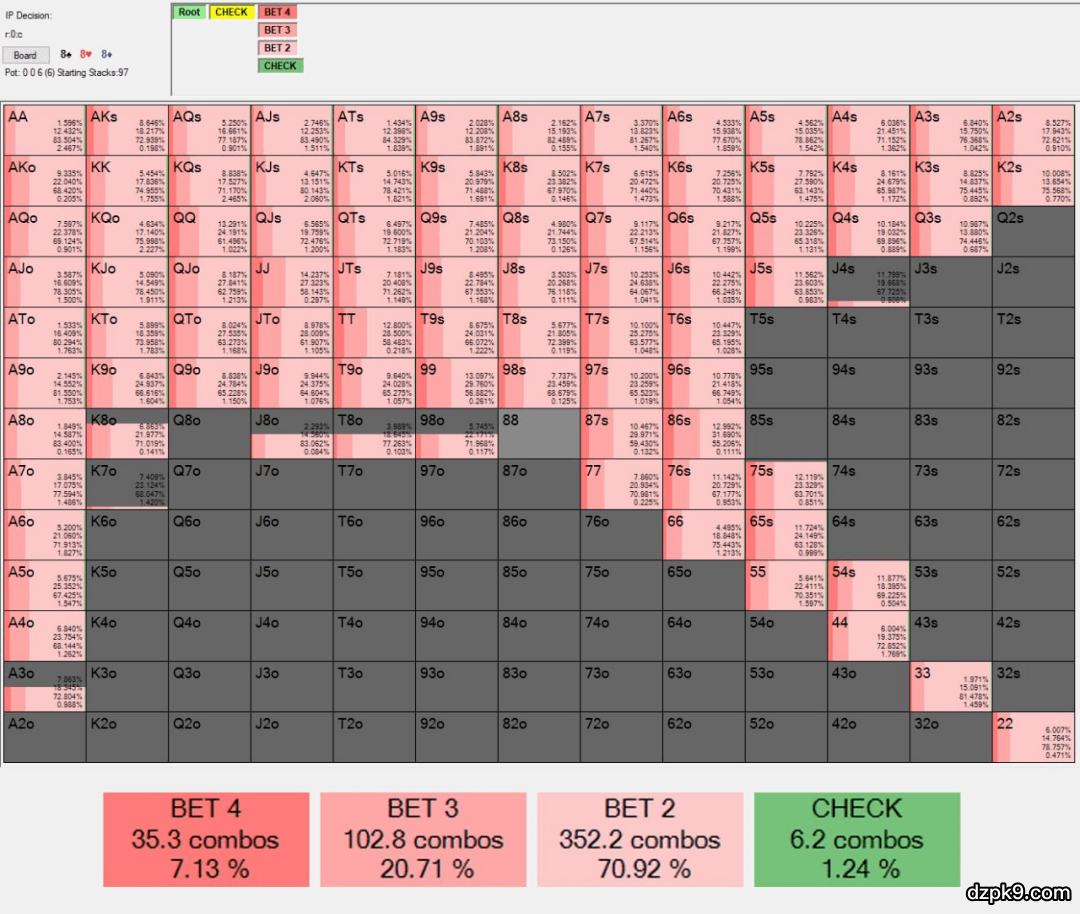Click the CHECK 6.2 combos summary box
Image resolution: width=1080 pixels, height=914 pixels.
tap(857, 839)
